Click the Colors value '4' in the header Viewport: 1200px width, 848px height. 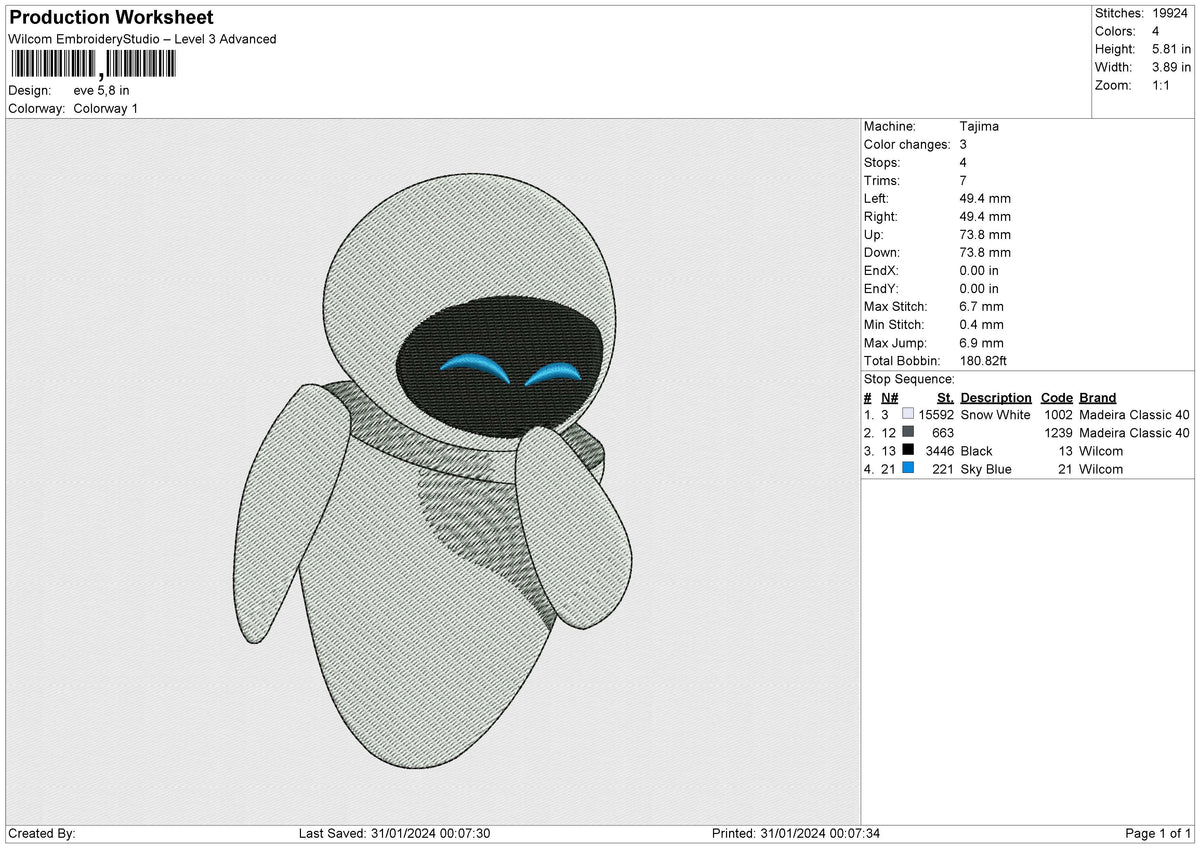pos(1156,31)
